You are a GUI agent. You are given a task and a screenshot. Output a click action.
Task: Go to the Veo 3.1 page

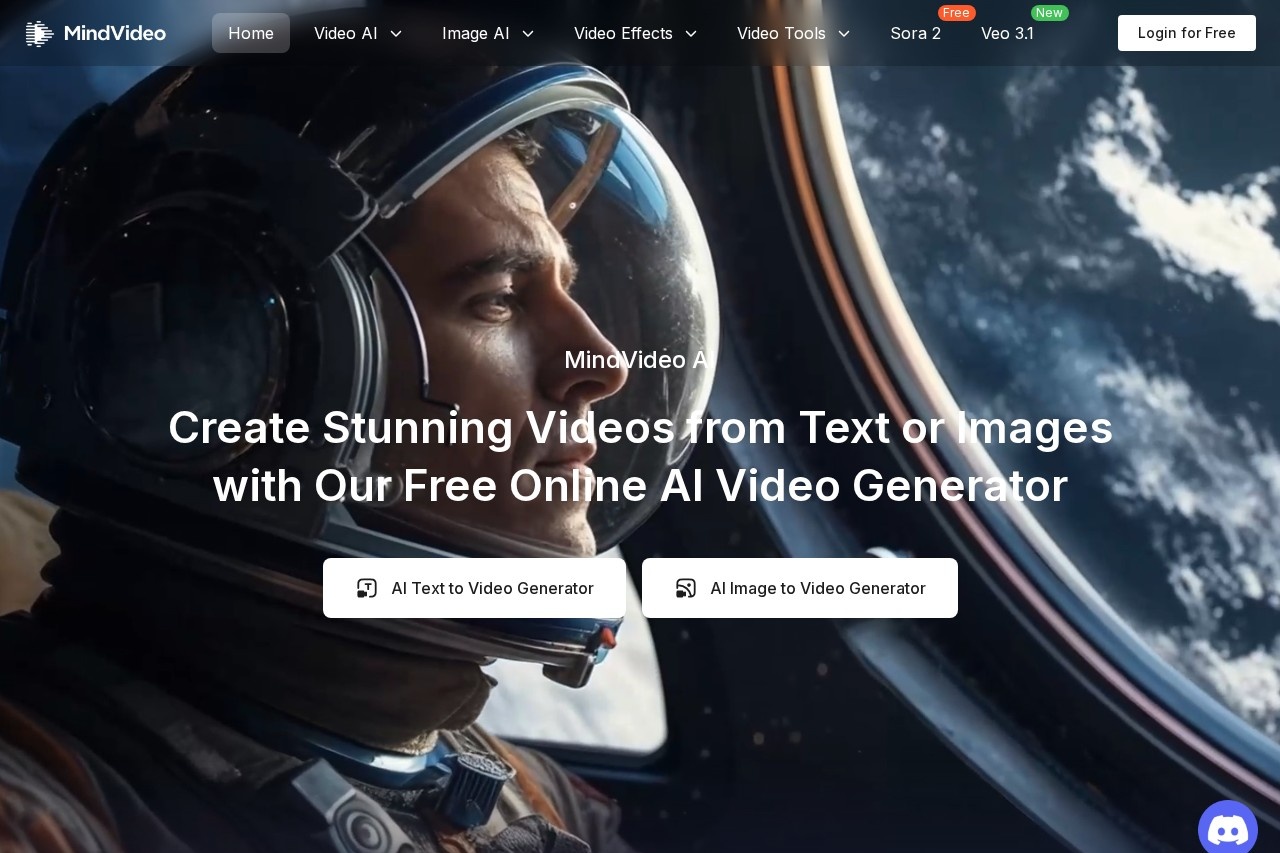pyautogui.click(x=1007, y=34)
